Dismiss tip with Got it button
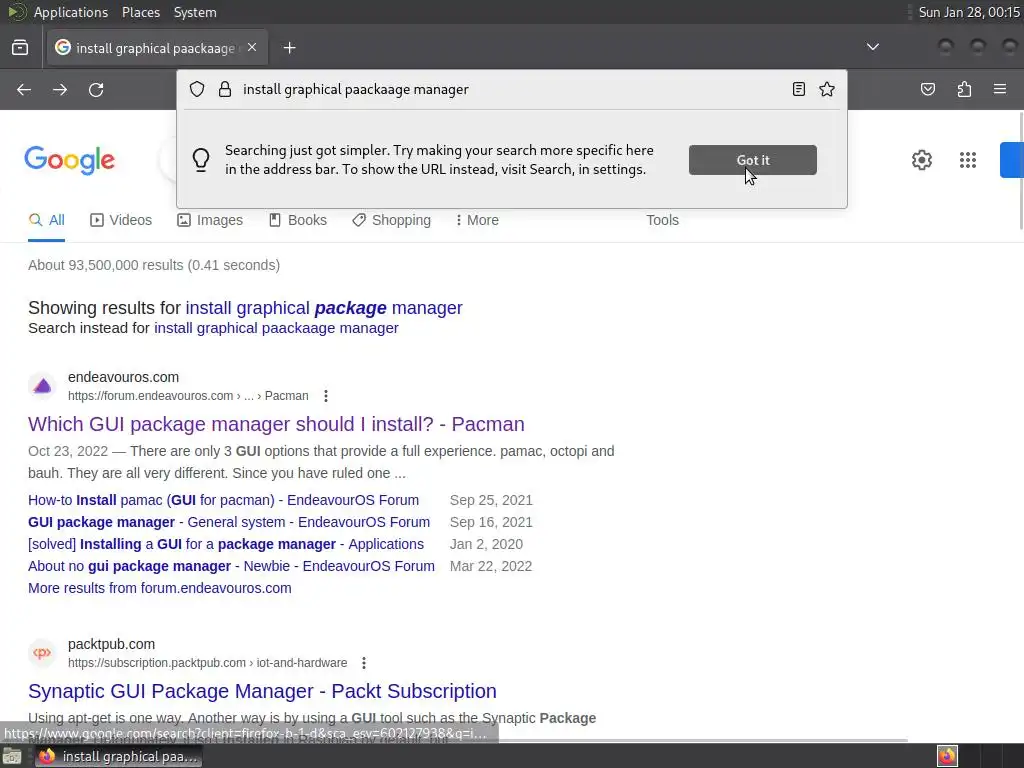Viewport: 1024px width, 768px height. (752, 160)
